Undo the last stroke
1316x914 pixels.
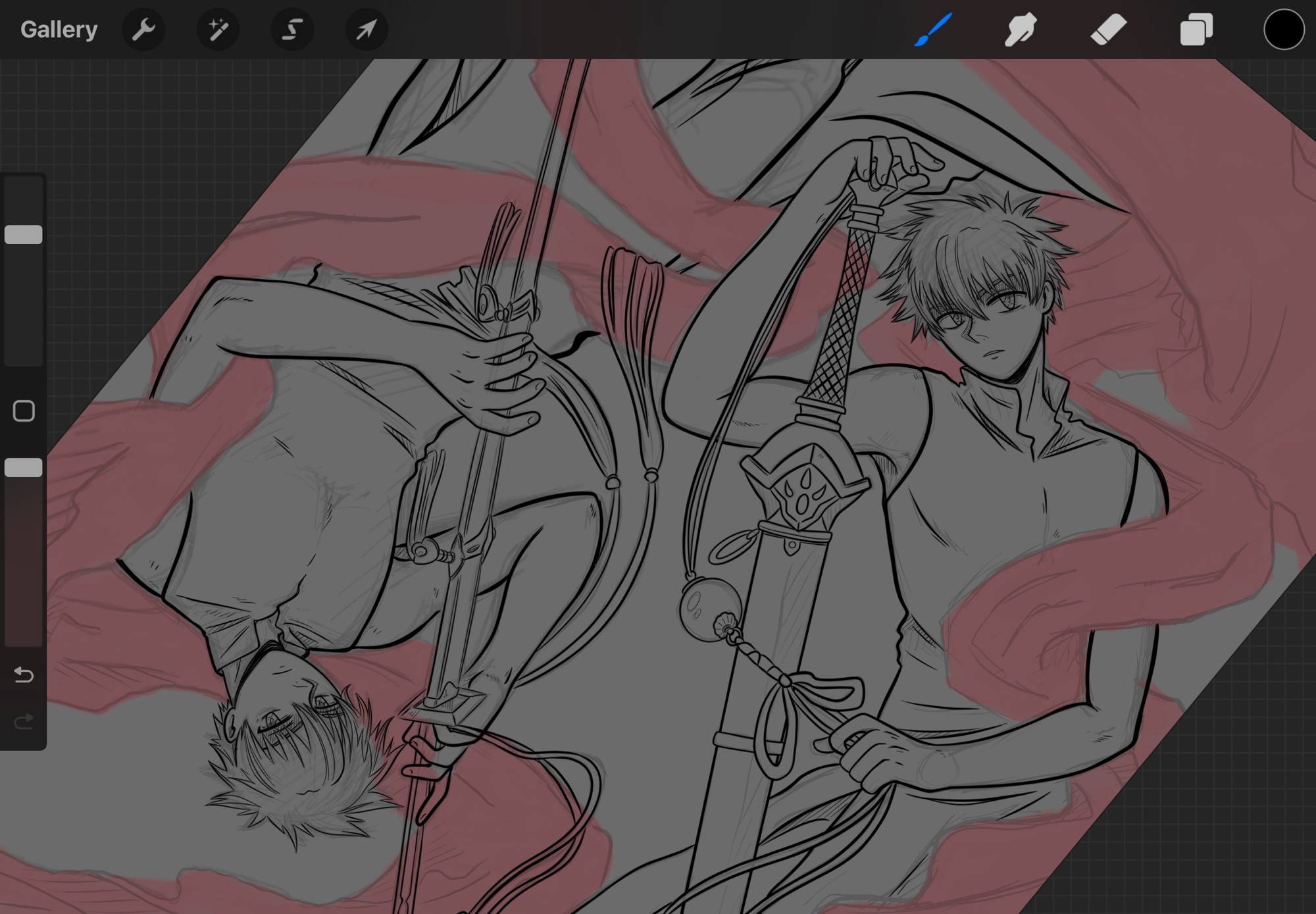[24, 675]
